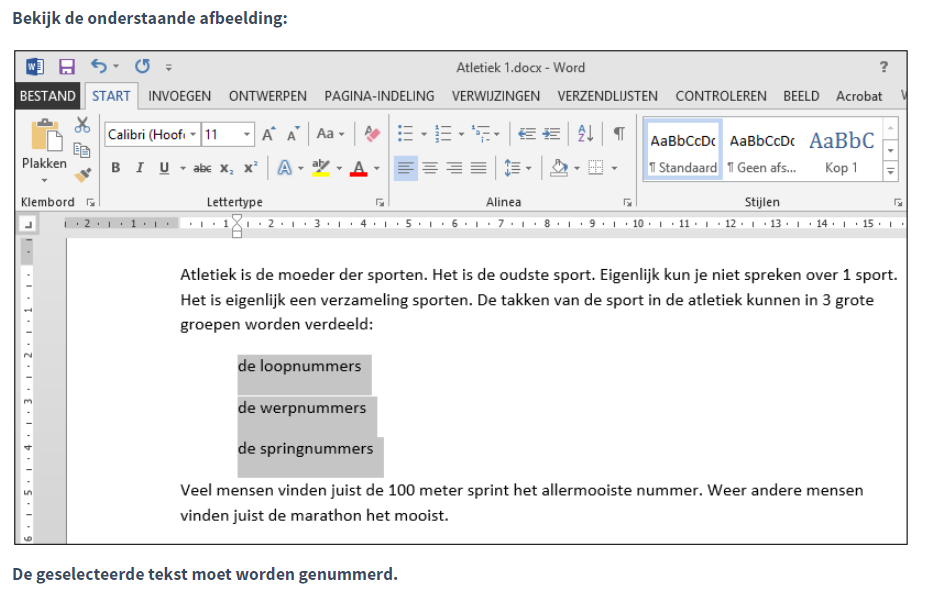Click the yellow text highlight color button
The width and height of the screenshot is (925, 593).
320,168
